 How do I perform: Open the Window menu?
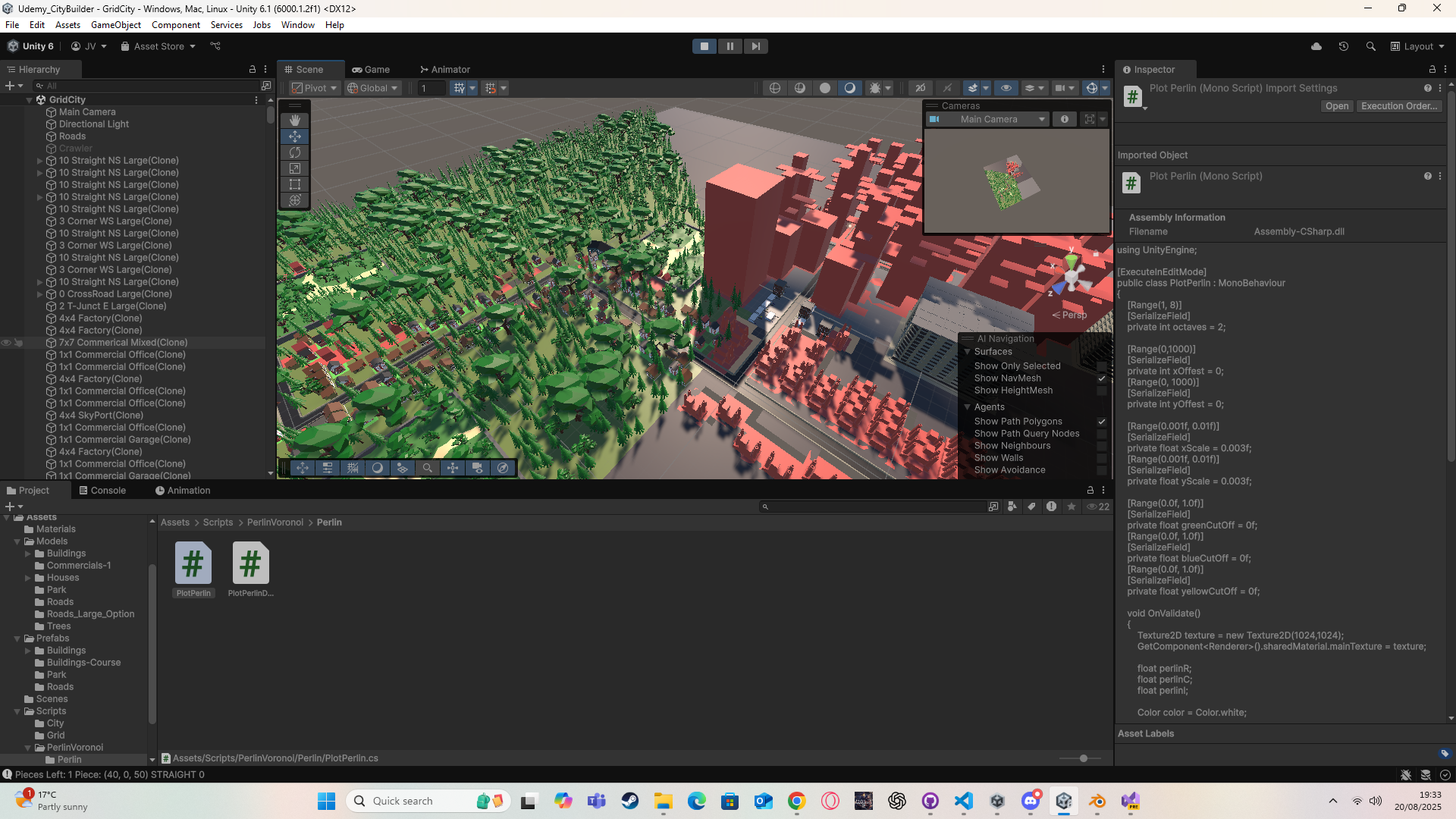(x=298, y=25)
